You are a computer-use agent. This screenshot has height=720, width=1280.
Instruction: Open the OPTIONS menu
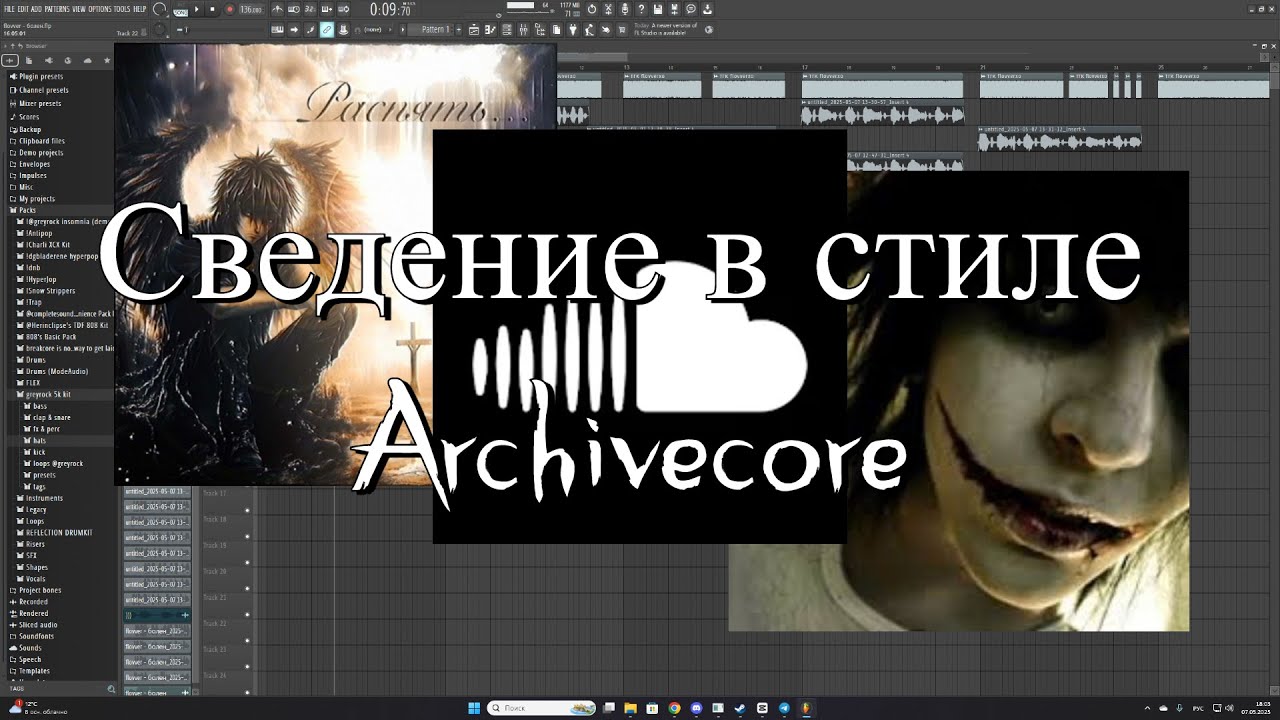(x=100, y=9)
